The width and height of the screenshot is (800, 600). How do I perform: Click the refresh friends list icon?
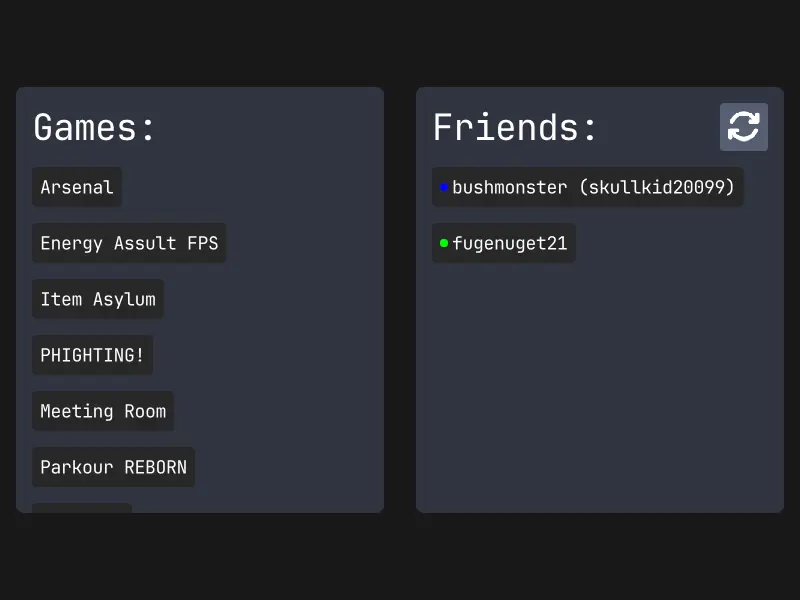point(743,127)
